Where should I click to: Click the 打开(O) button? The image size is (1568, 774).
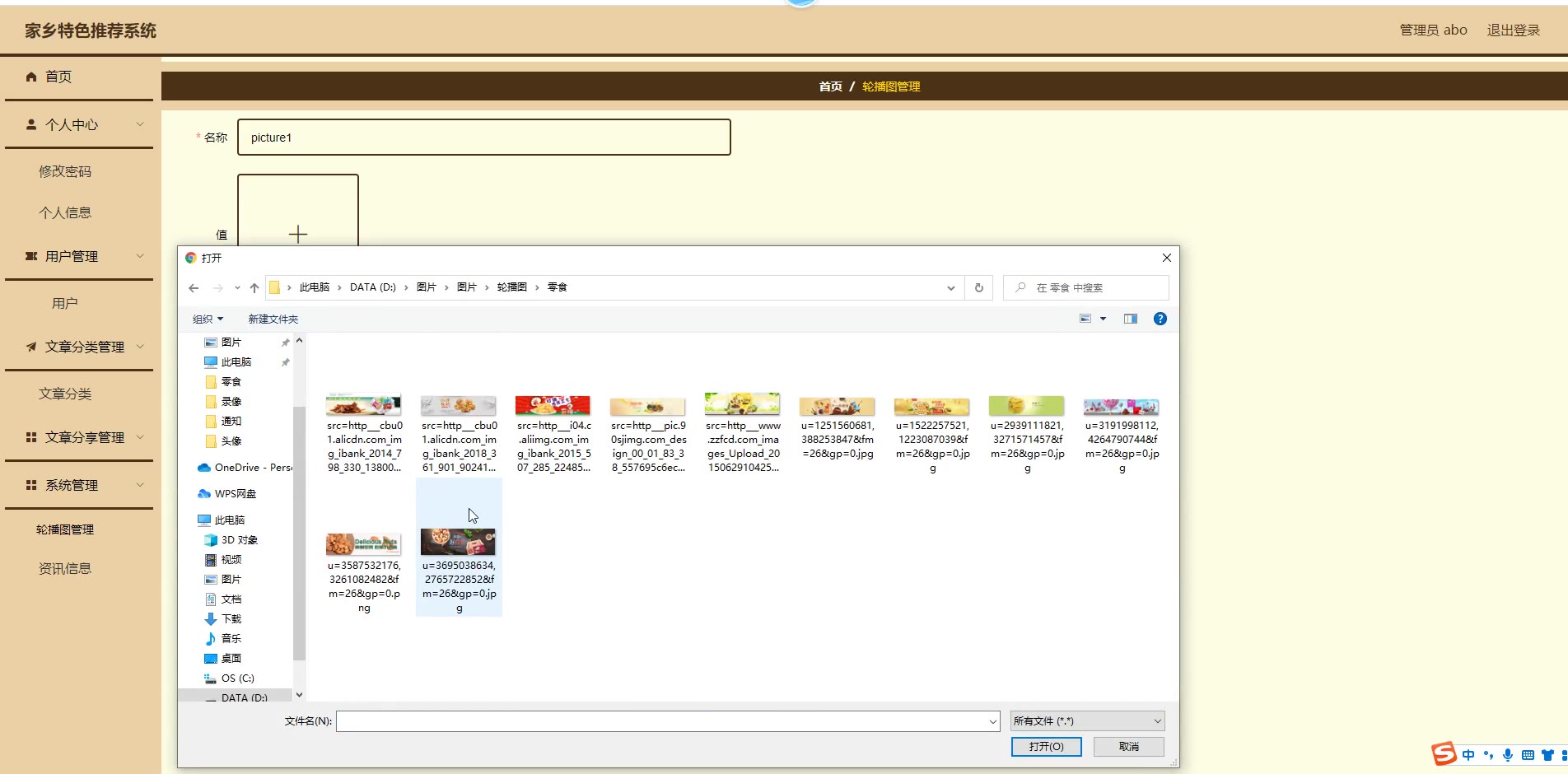[x=1047, y=746]
